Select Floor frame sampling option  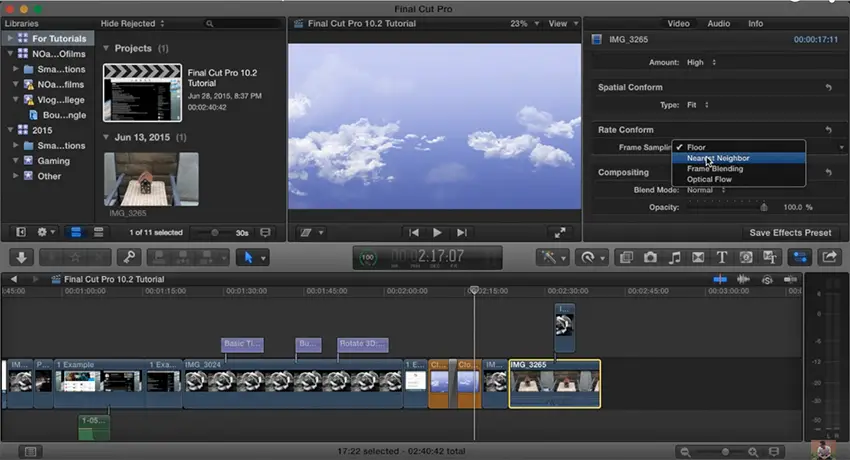point(738,147)
